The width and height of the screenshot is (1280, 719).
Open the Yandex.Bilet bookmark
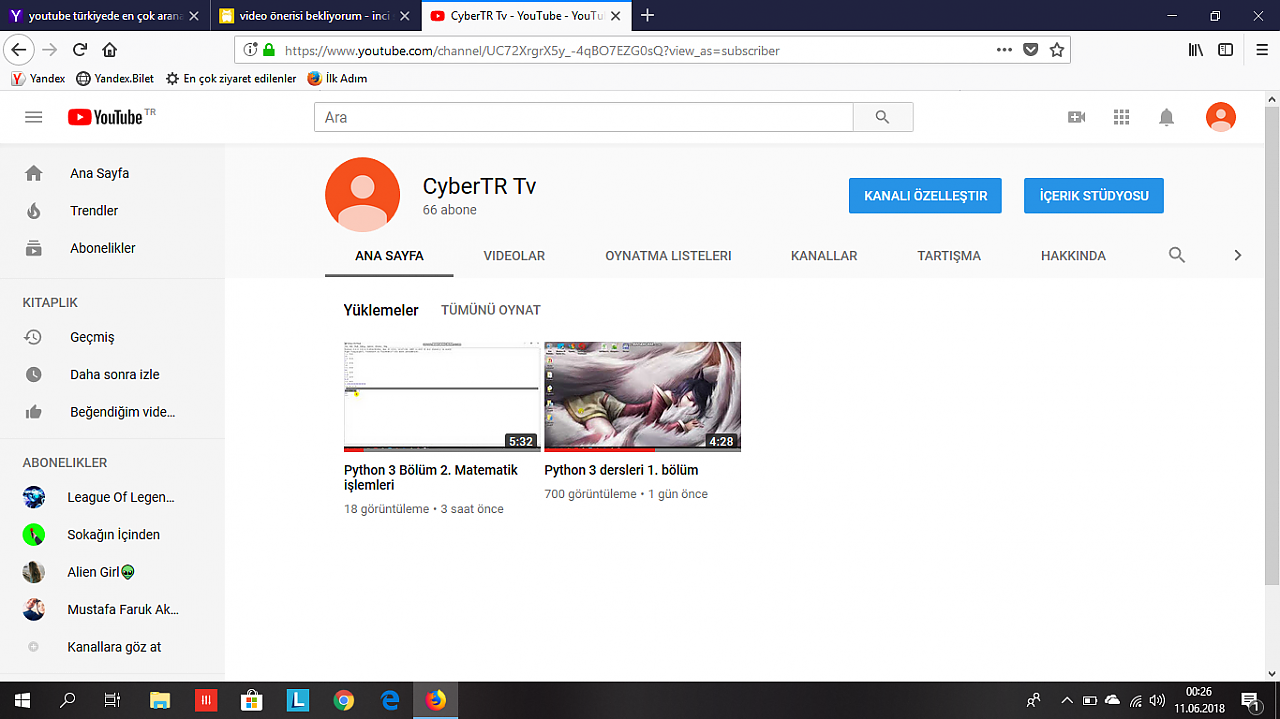pyautogui.click(x=116, y=78)
